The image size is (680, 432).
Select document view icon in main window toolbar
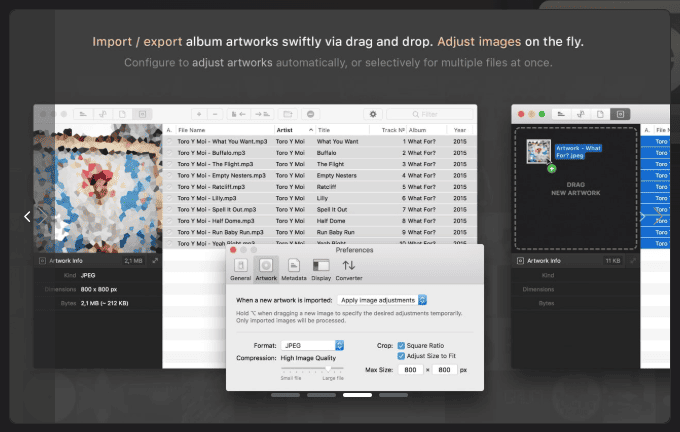click(122, 114)
